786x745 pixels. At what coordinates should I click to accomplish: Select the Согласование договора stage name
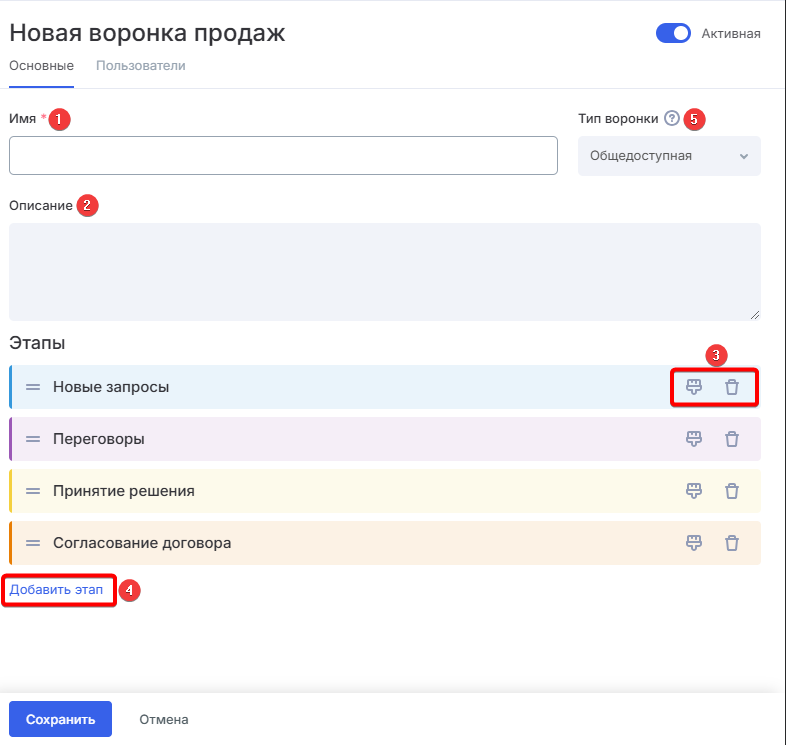click(x=142, y=543)
